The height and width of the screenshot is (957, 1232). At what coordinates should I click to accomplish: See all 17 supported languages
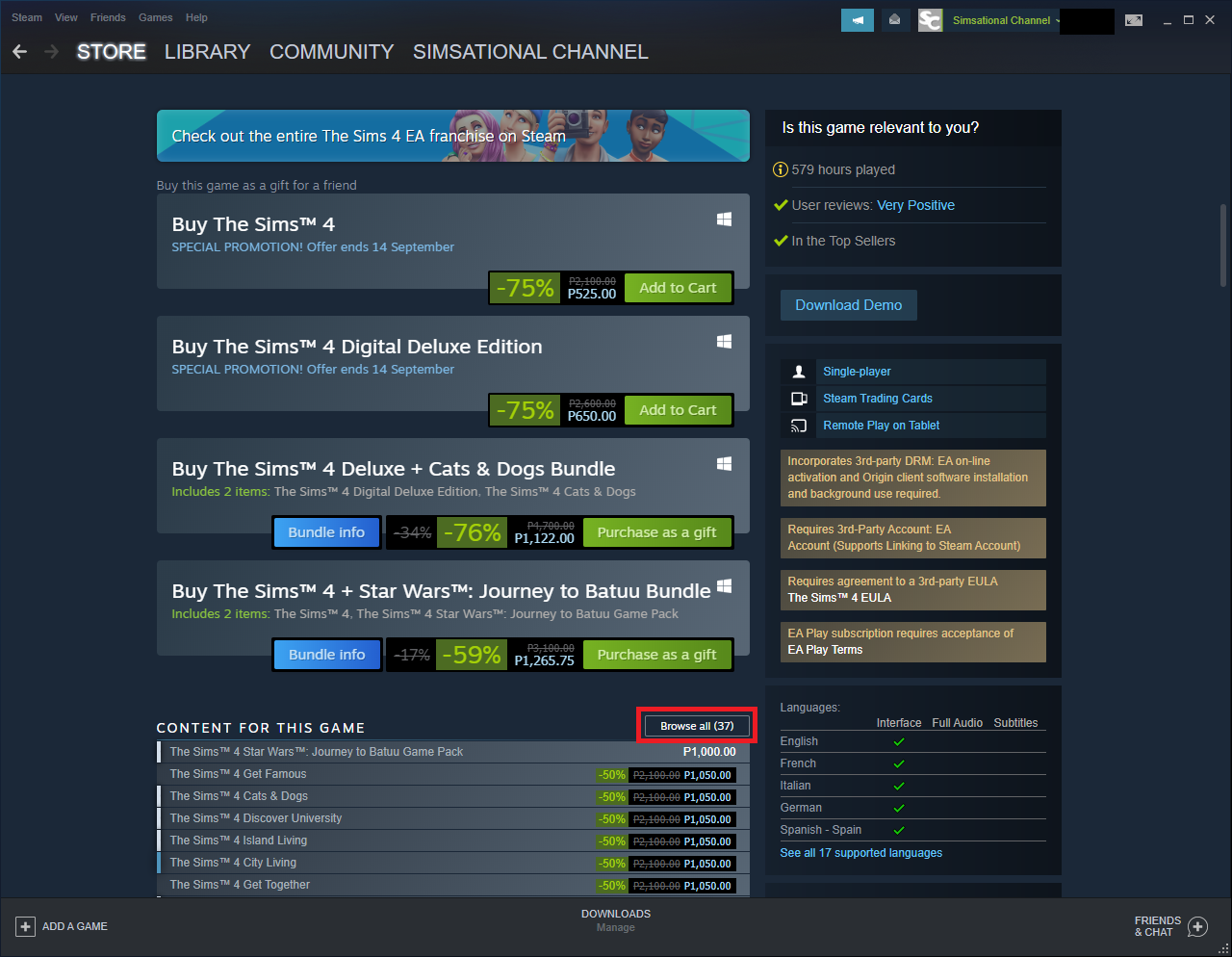click(860, 852)
